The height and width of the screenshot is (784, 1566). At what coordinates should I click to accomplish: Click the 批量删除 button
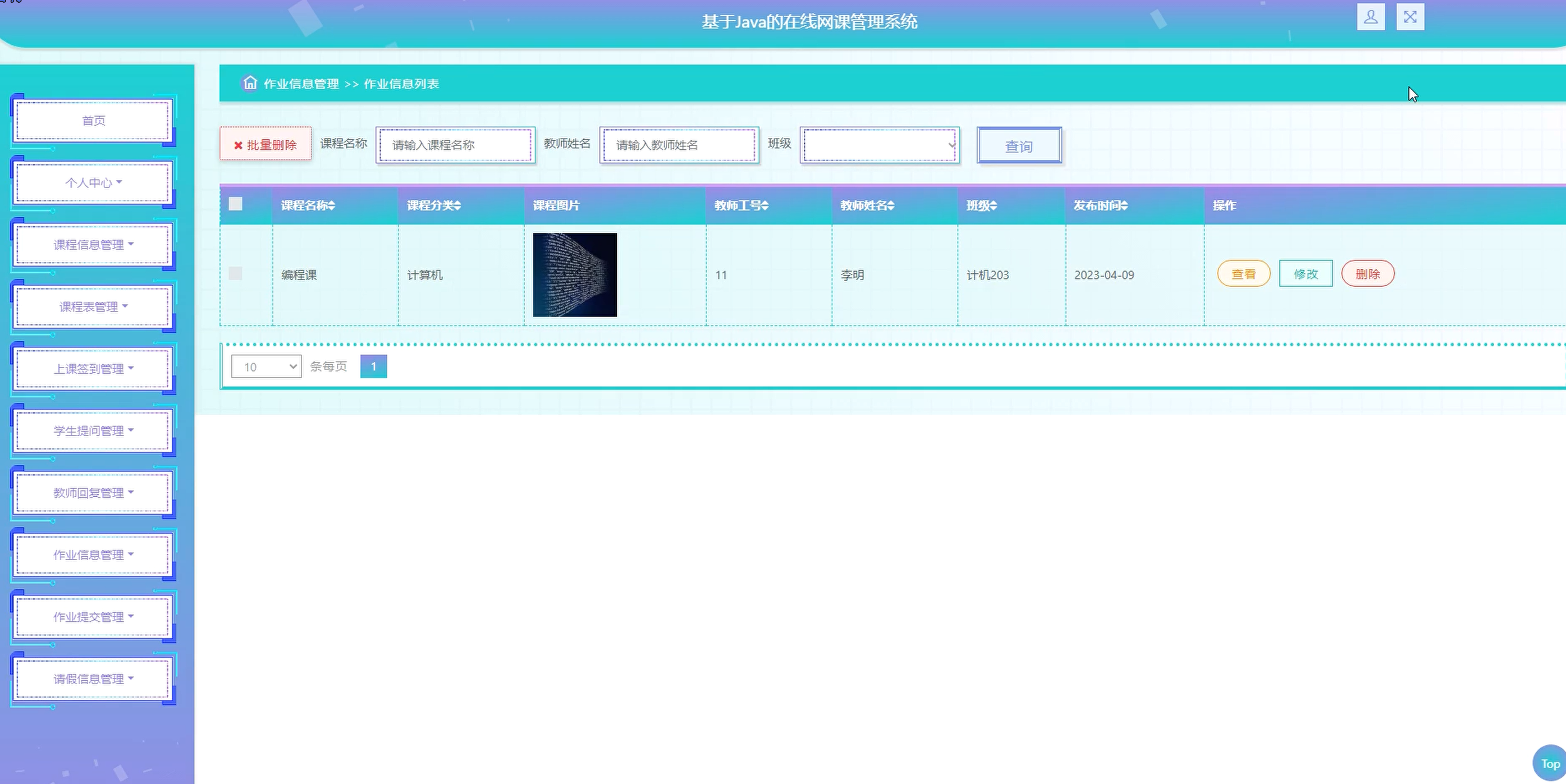[265, 144]
